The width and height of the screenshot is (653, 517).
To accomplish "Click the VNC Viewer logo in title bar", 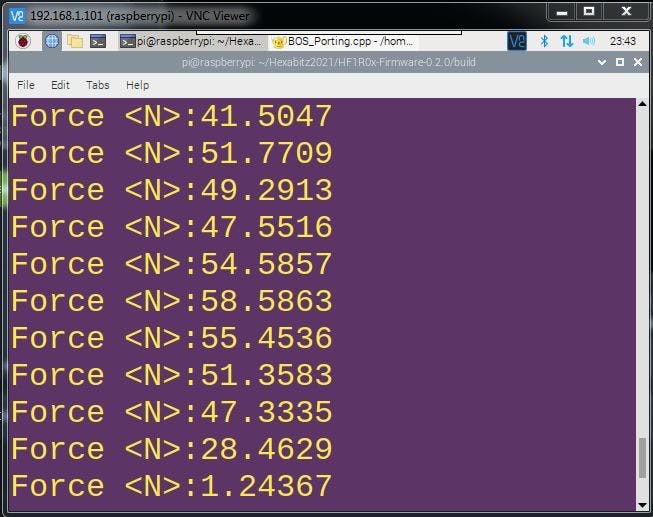I will (17, 16).
